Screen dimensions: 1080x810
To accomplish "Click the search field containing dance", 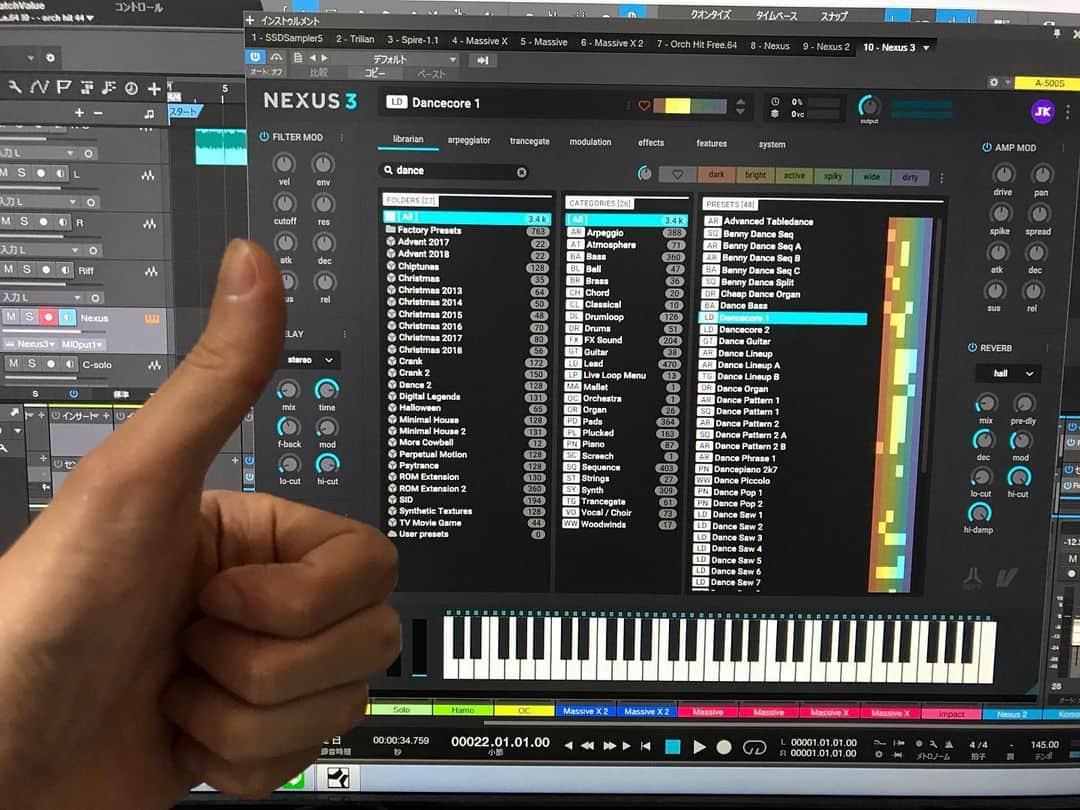I will (453, 171).
